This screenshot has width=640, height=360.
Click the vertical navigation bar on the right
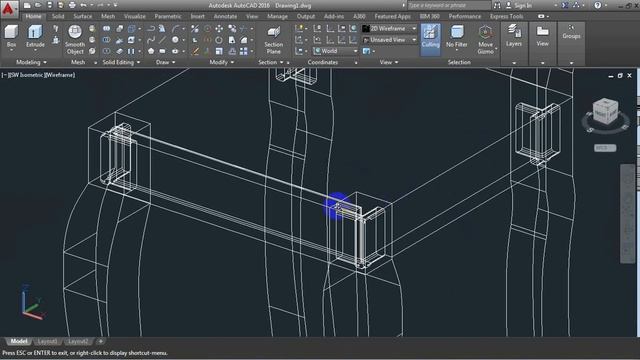pyautogui.click(x=628, y=214)
